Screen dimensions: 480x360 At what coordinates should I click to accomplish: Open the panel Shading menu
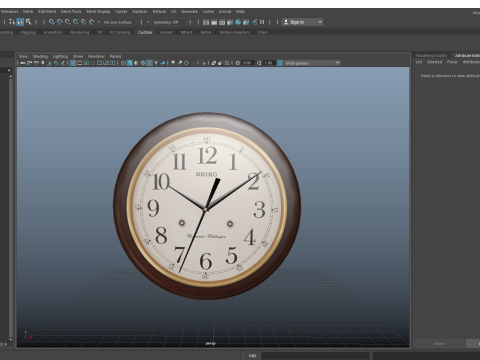pyautogui.click(x=40, y=56)
